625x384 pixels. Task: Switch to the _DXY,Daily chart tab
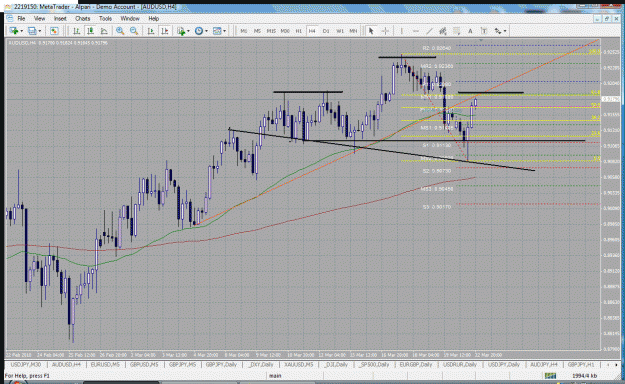click(260, 364)
